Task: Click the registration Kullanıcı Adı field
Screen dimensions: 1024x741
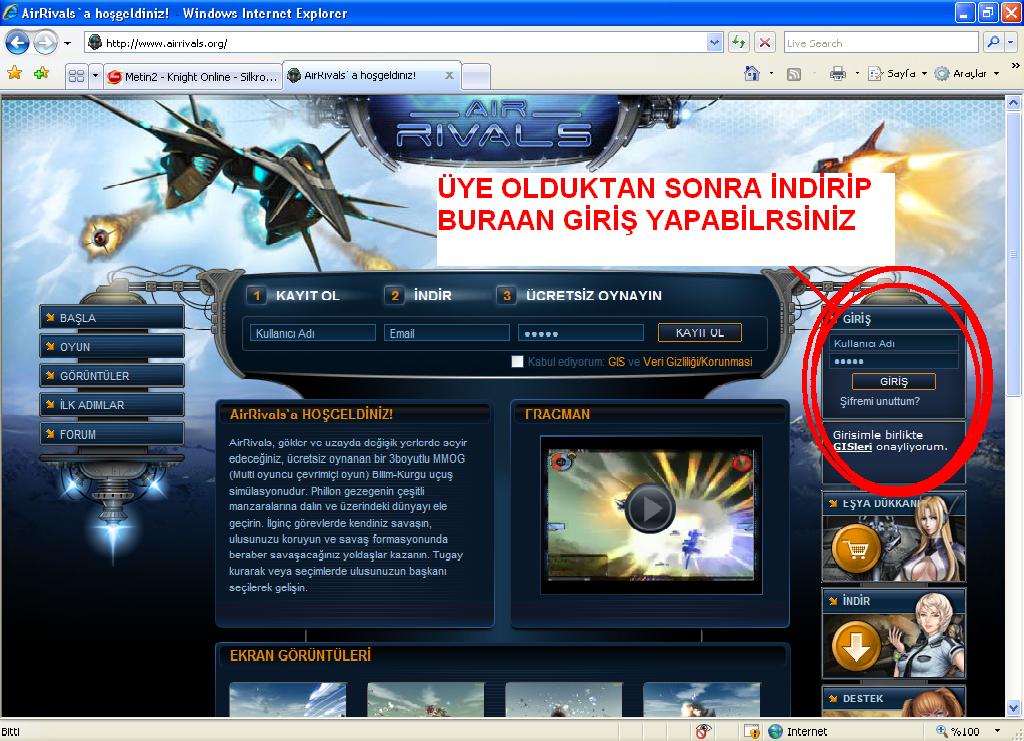Action: (312, 333)
